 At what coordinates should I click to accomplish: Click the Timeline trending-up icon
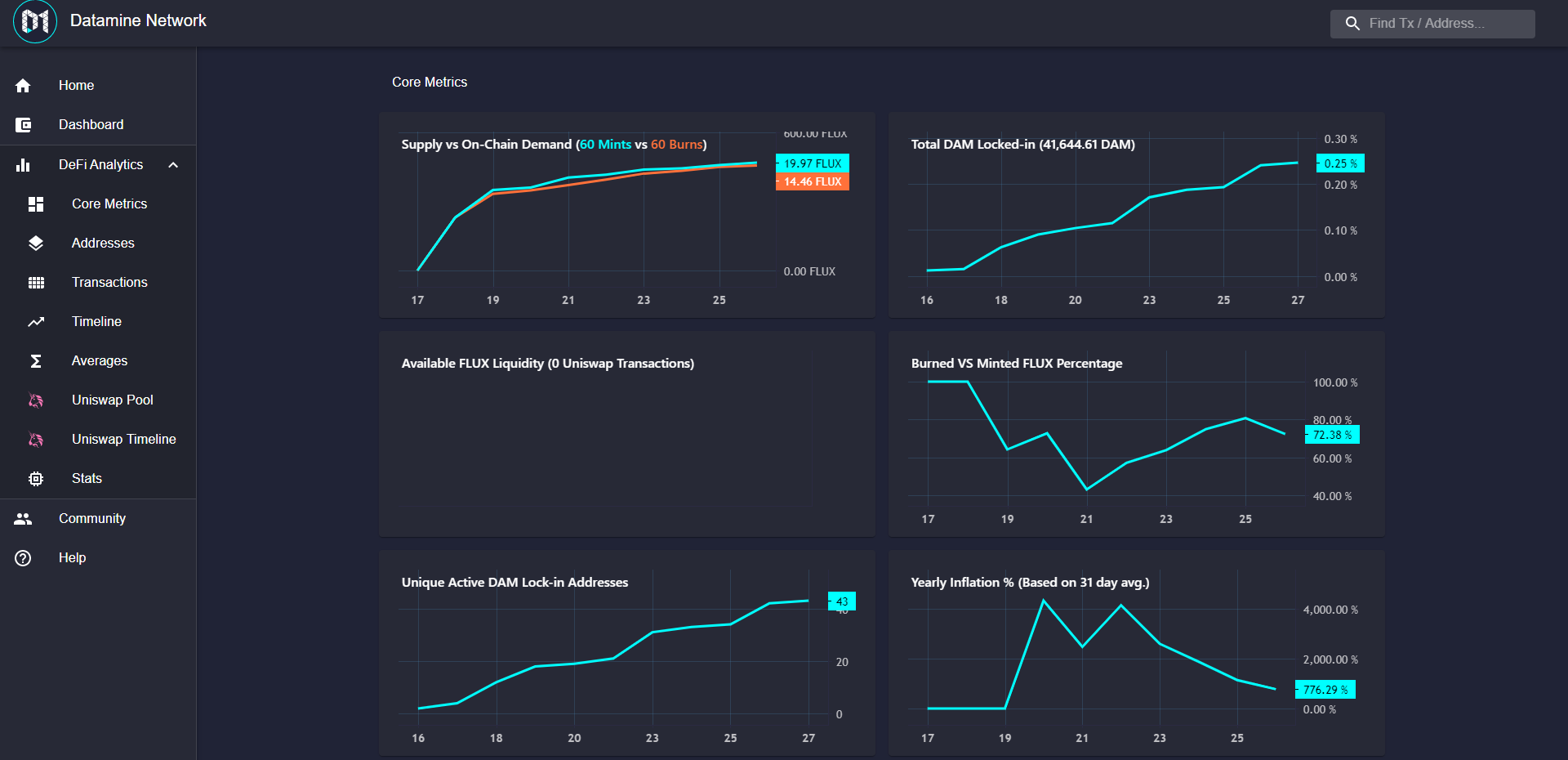pos(36,322)
